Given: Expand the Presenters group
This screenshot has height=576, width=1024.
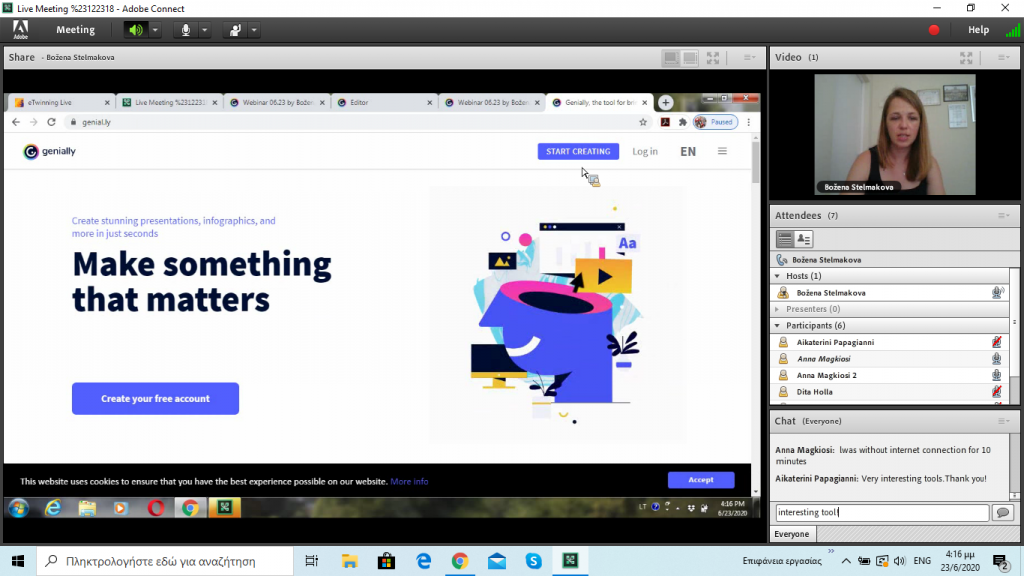Looking at the screenshot, I should (777, 309).
